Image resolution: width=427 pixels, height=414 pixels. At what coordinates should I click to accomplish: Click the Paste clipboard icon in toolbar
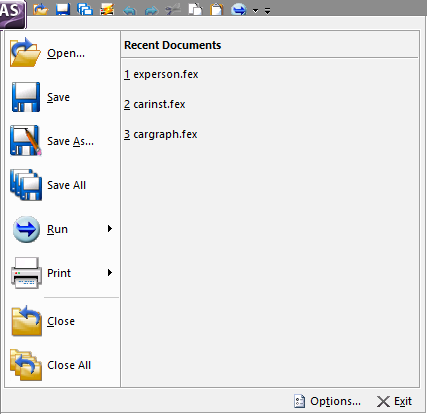click(217, 9)
